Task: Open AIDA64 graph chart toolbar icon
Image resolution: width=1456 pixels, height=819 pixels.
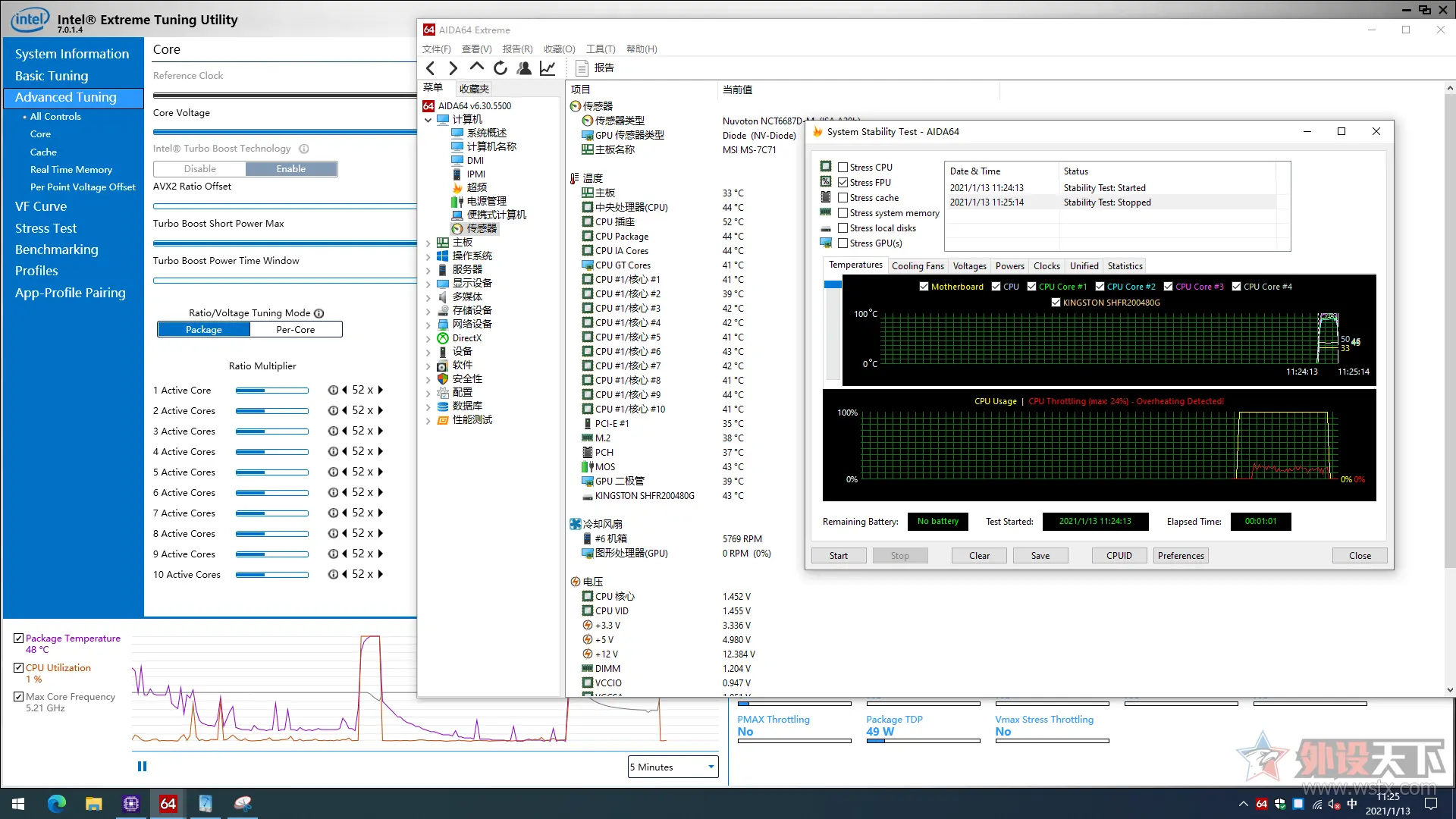Action: pyautogui.click(x=548, y=68)
